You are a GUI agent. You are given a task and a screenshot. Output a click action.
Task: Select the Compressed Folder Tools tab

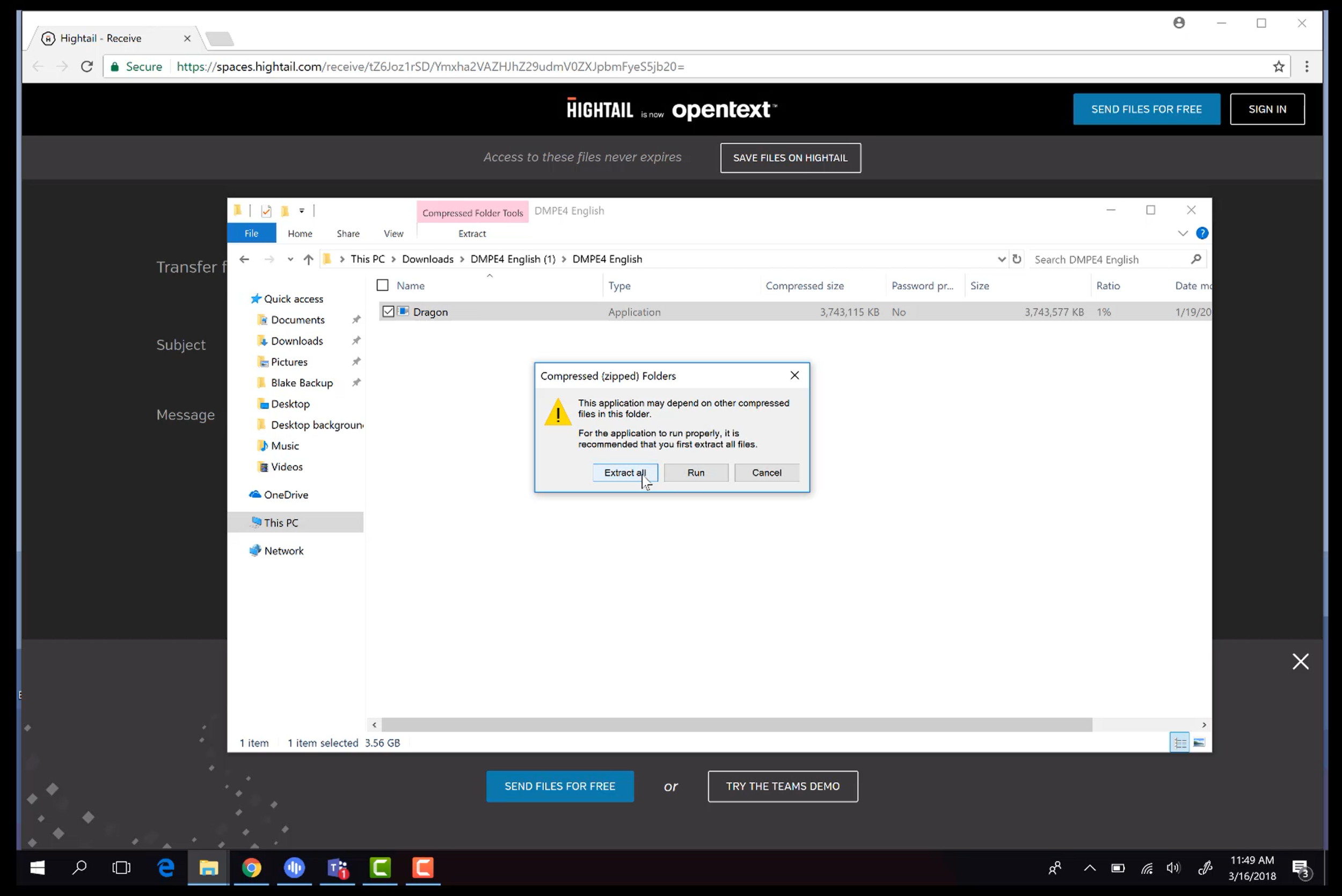(x=472, y=213)
